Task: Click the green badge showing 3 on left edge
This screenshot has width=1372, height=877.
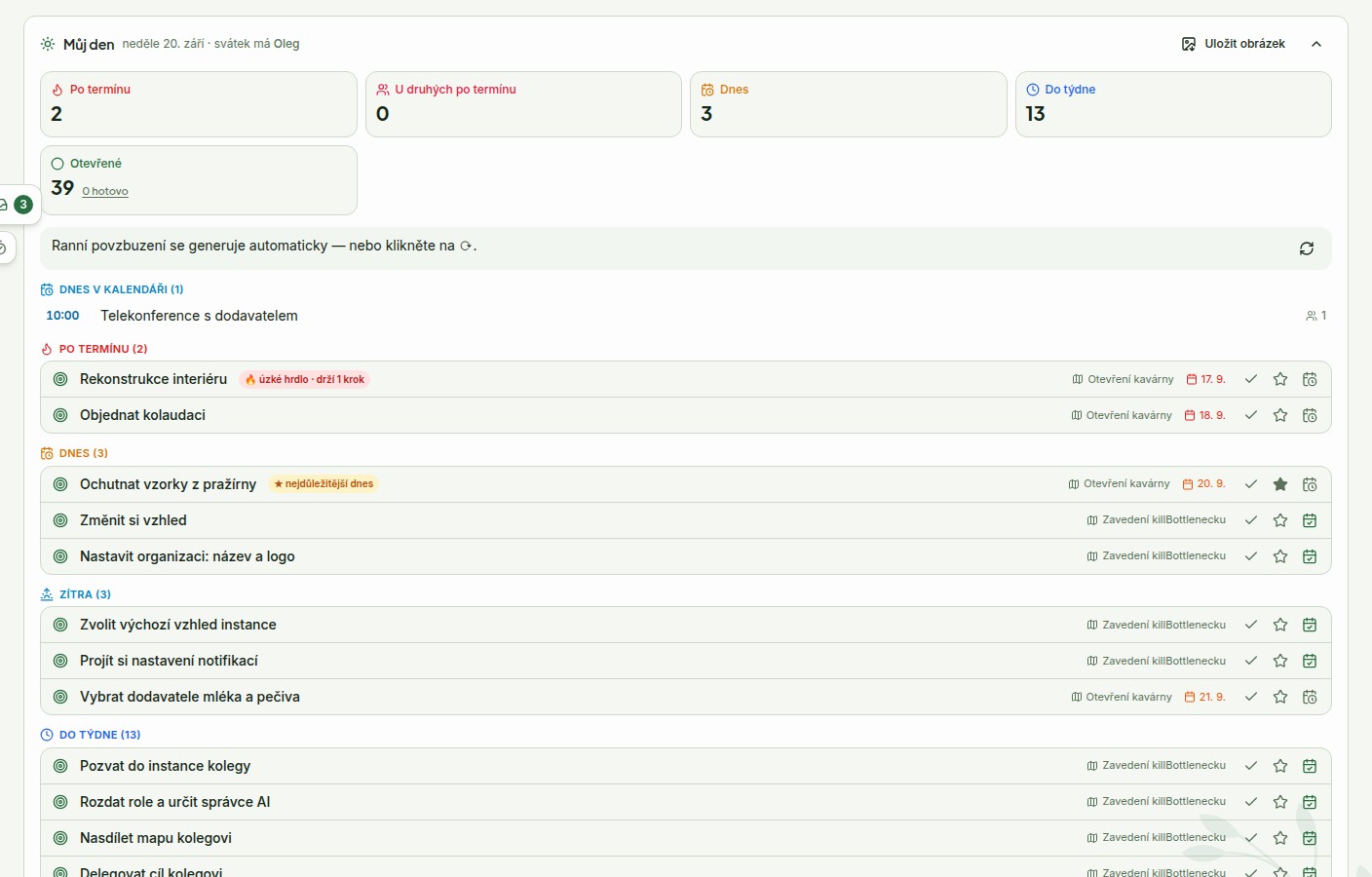Action: tap(23, 205)
